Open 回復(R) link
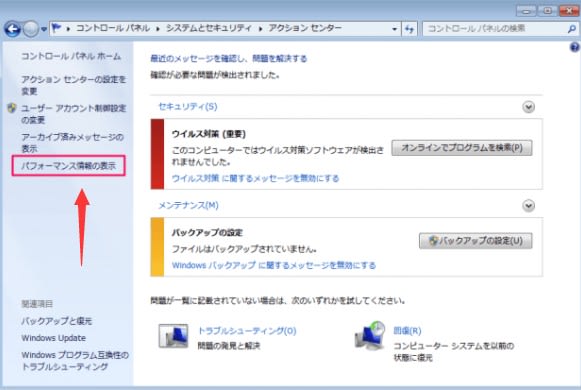581x390 pixels. pos(407,331)
